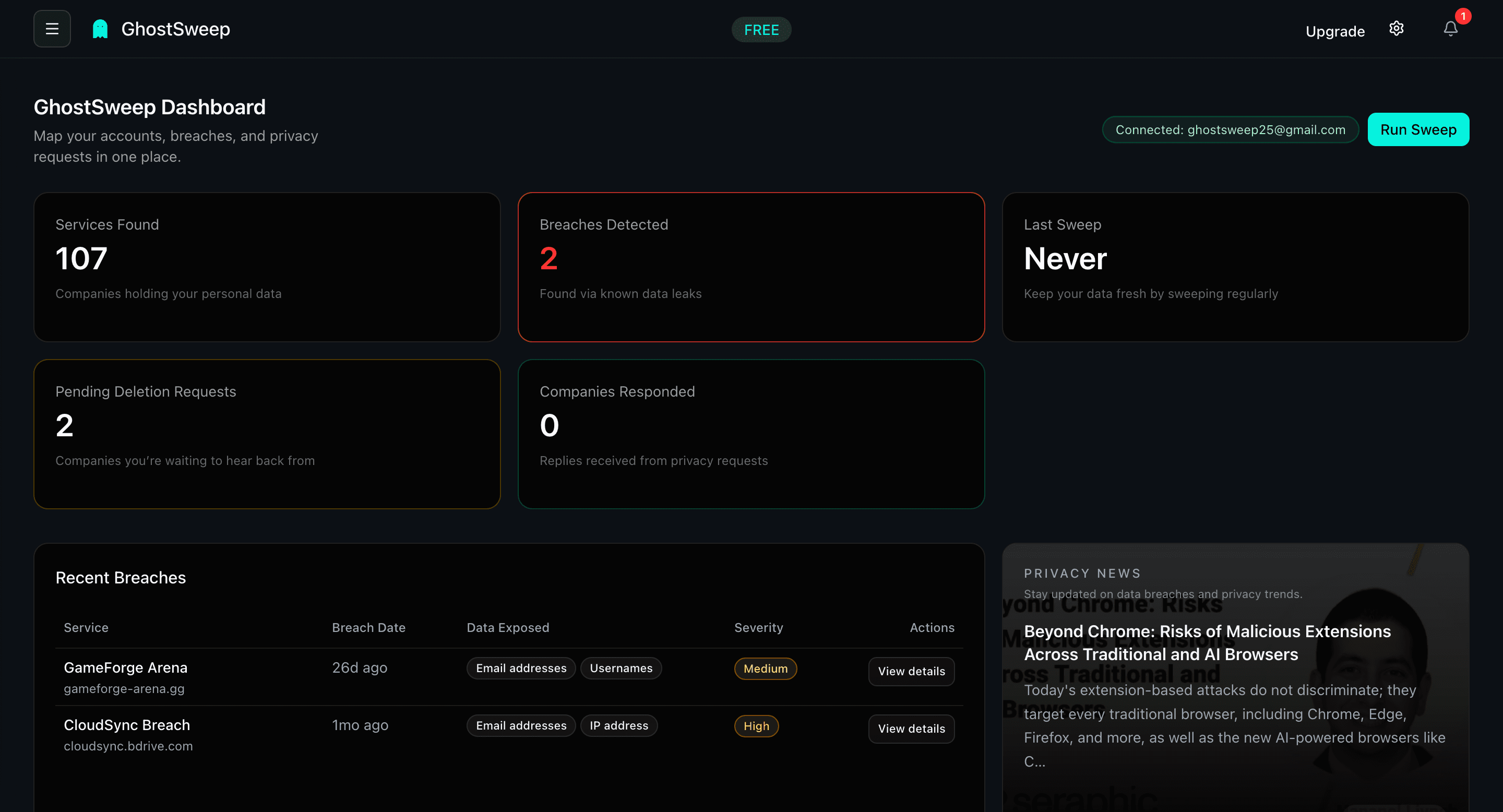Screen dimensions: 1503x812
Task: View details for CloudSync Breach
Action: coord(911,729)
